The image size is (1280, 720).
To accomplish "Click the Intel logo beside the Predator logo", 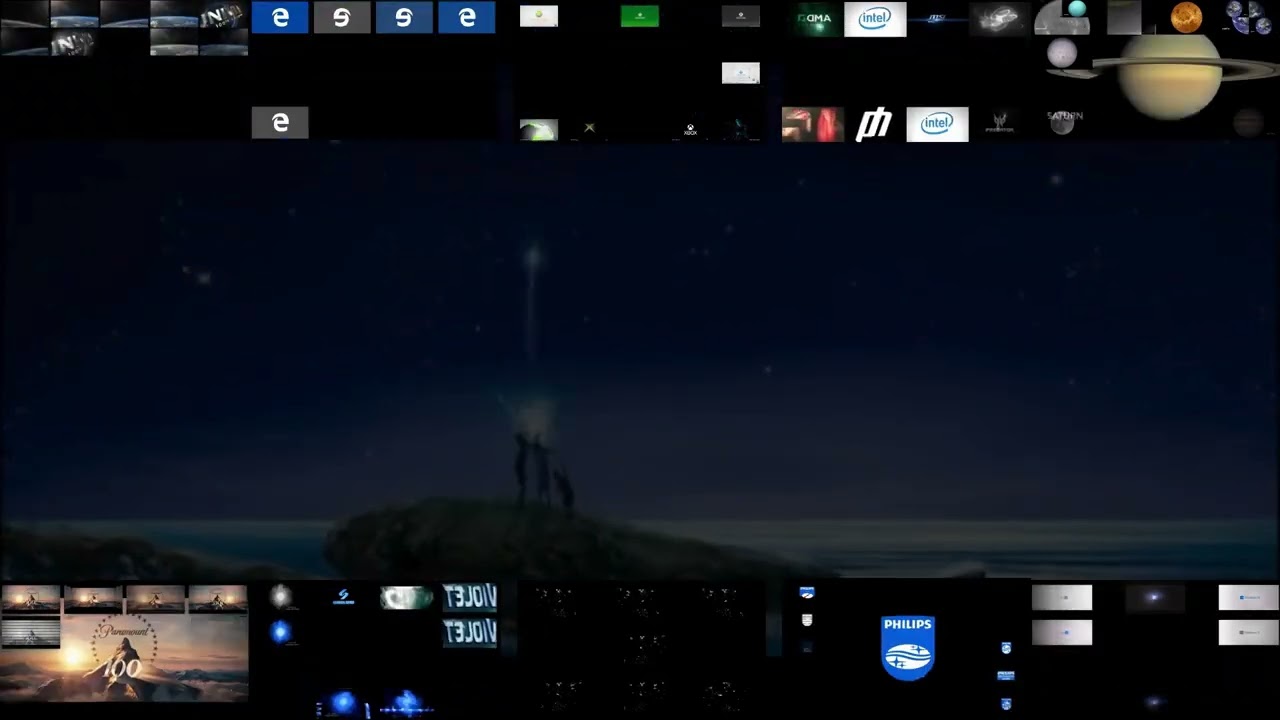I will (937, 124).
